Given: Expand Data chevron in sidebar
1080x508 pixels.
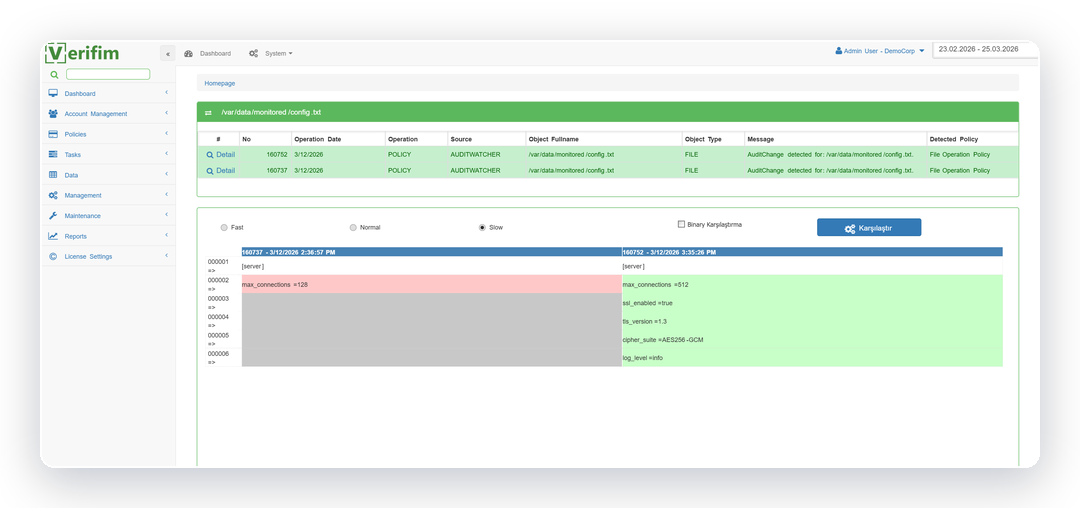Looking at the screenshot, I should [166, 174].
